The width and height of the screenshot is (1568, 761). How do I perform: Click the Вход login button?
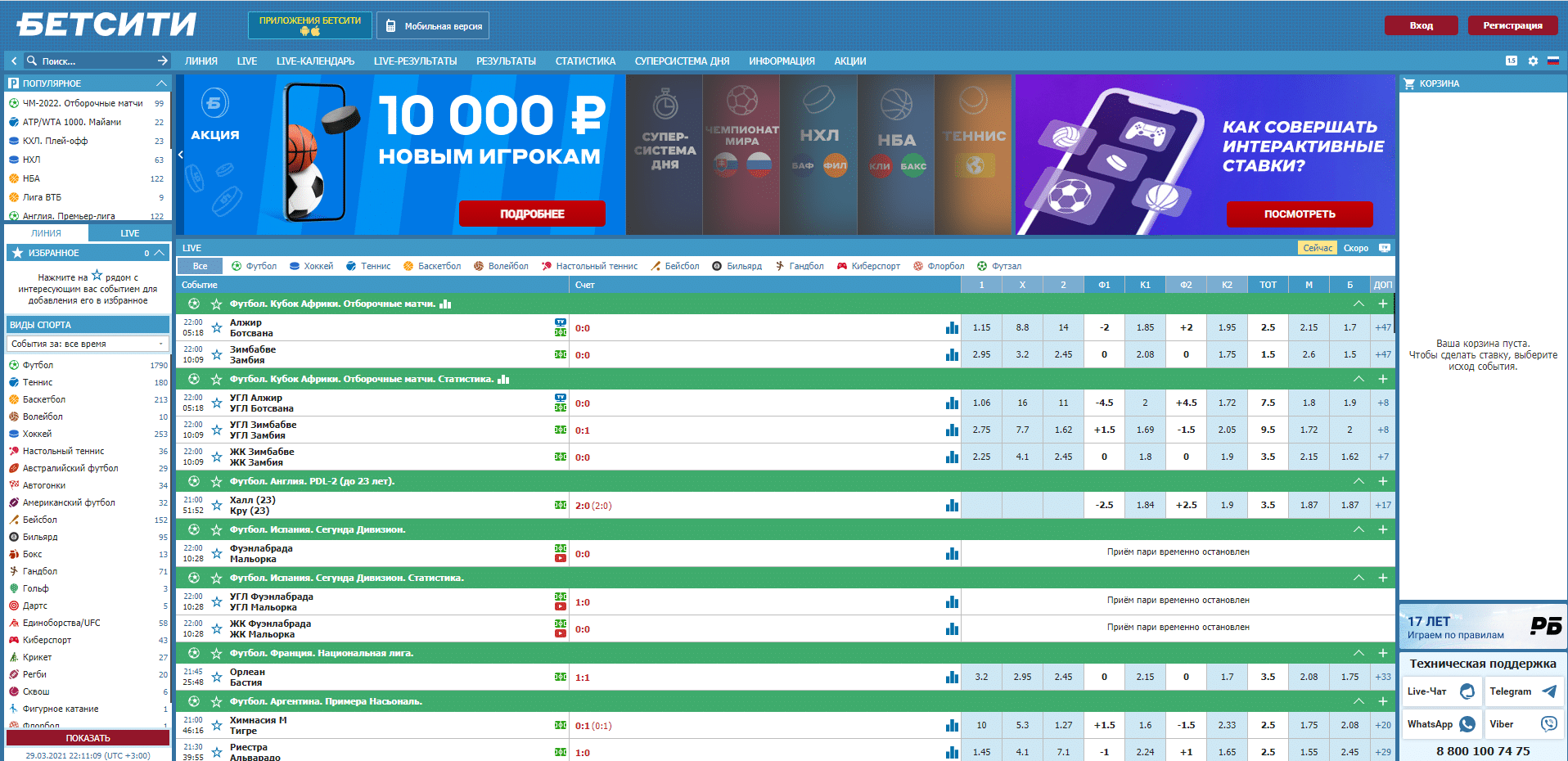[x=1422, y=25]
